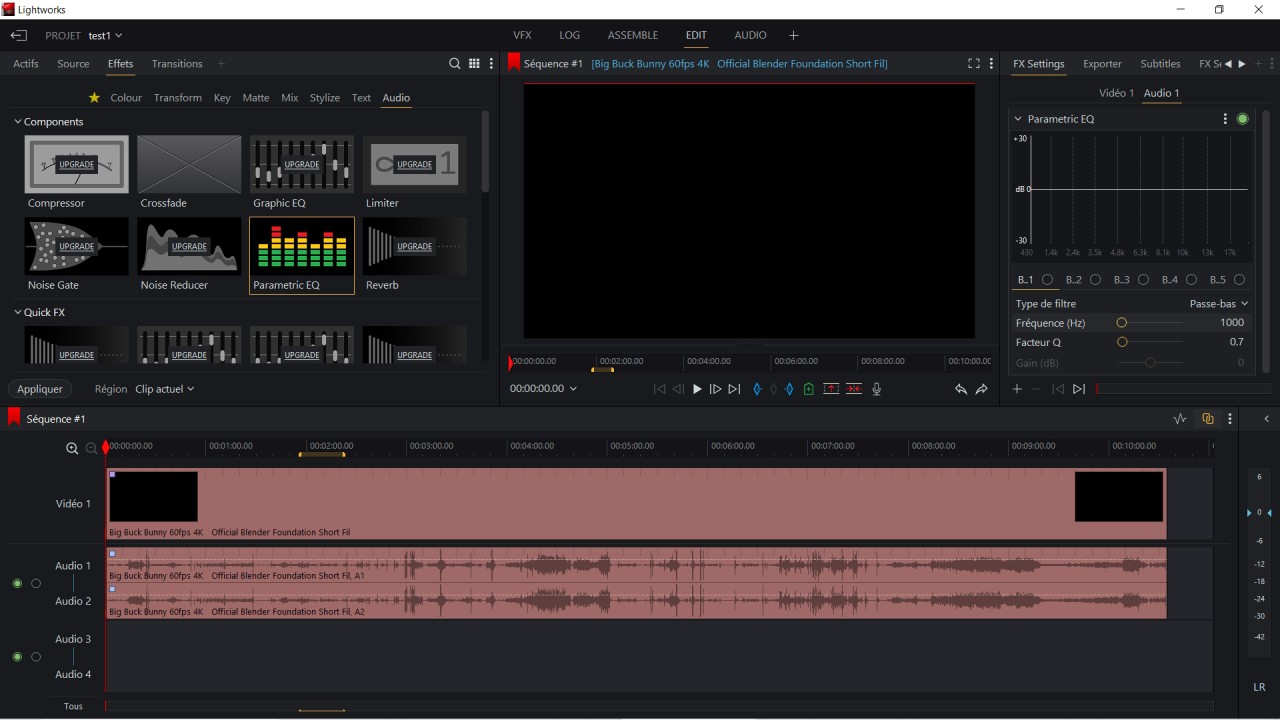Undo the last edit

coord(960,389)
